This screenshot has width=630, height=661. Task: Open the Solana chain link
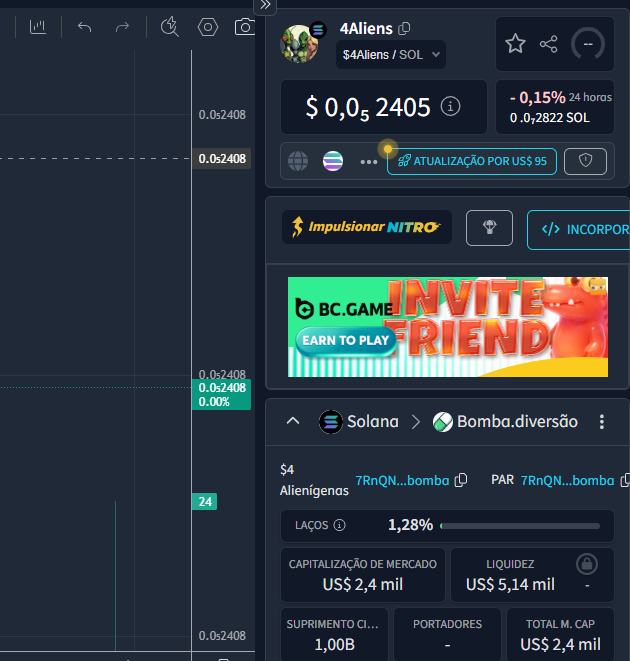point(359,422)
